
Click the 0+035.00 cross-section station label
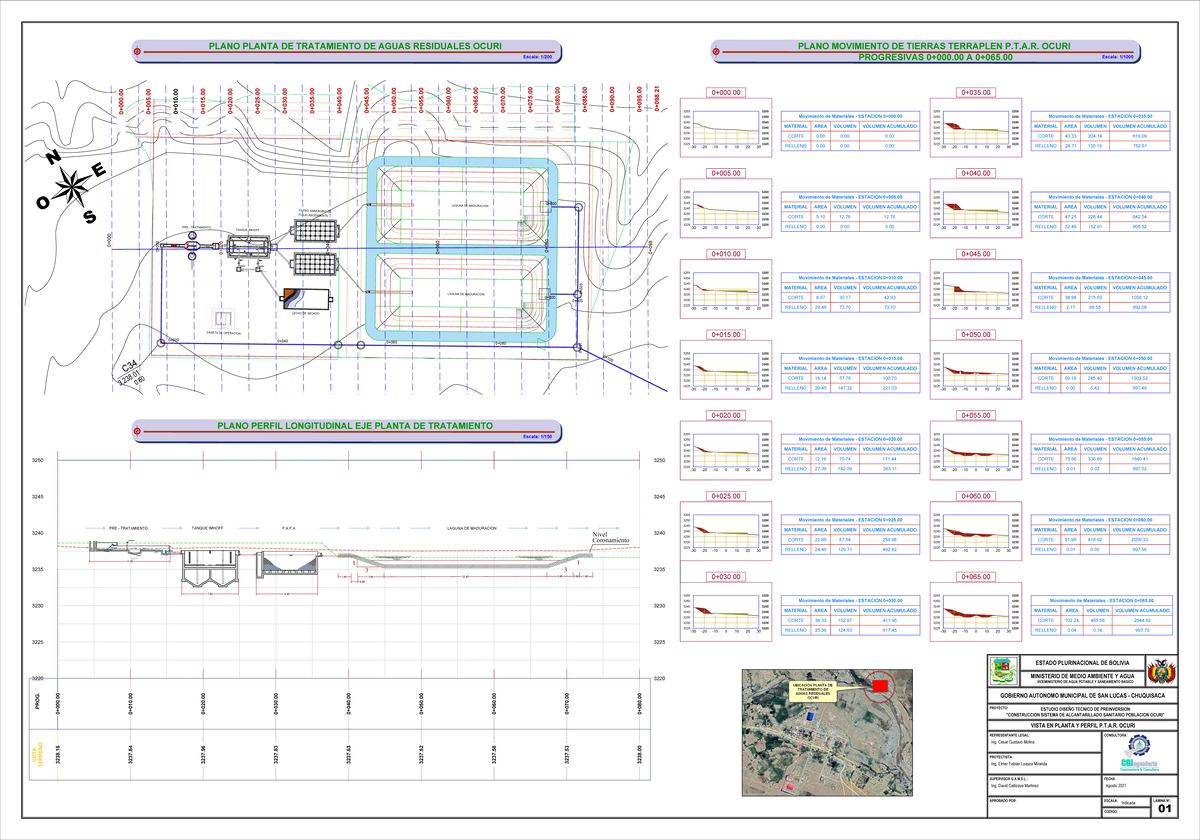(x=974, y=92)
